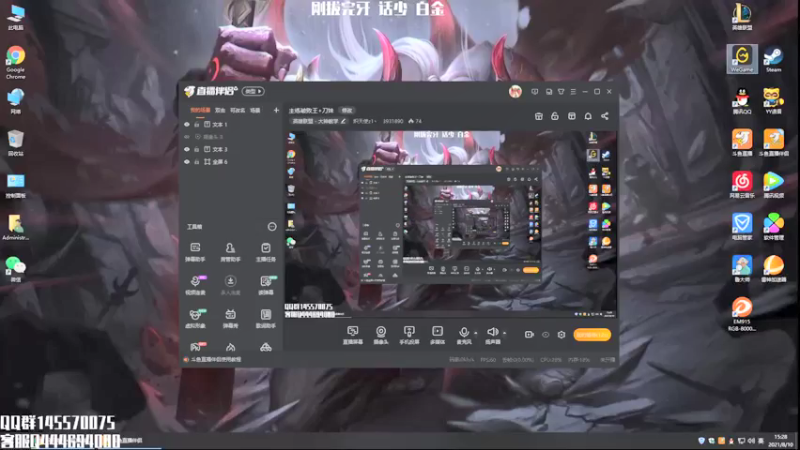The width and height of the screenshot is (800, 450).
Task: Hide the 全屏 6 layer with its eye
Action: [x=187, y=162]
